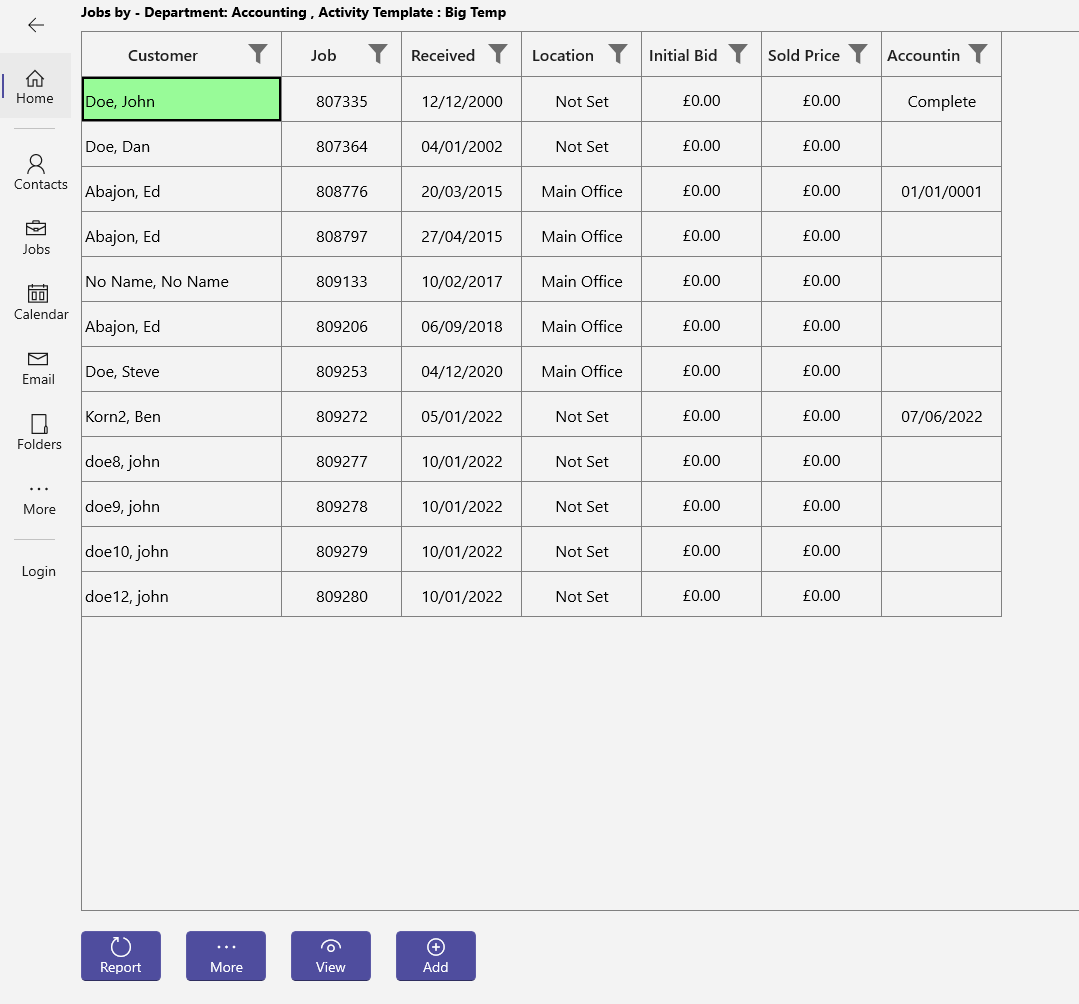Viewport: 1079px width, 1004px height.
Task: Open Folders in the sidebar
Action: click(x=39, y=433)
